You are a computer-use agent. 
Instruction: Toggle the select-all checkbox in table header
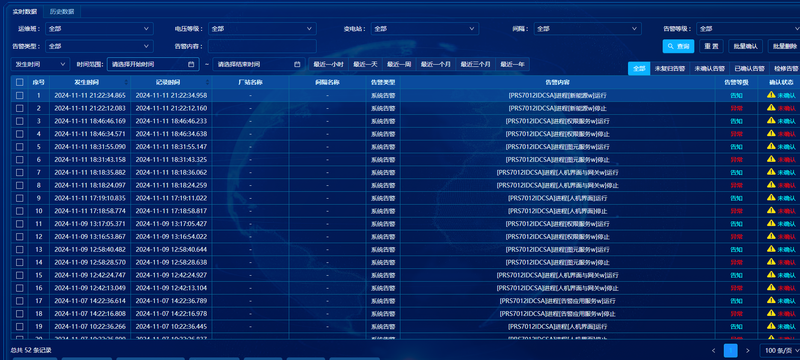[19, 82]
